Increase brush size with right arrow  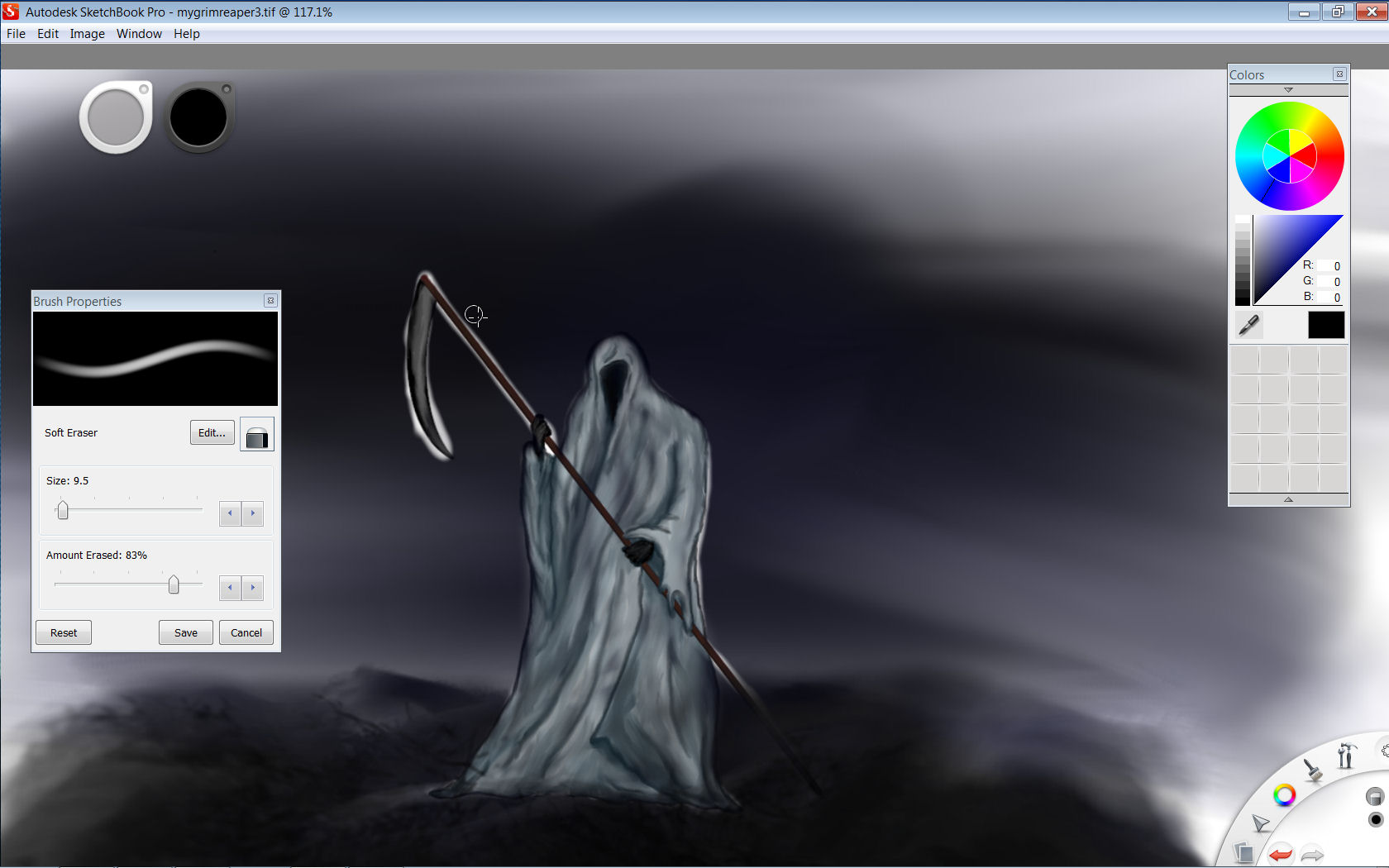pos(253,513)
